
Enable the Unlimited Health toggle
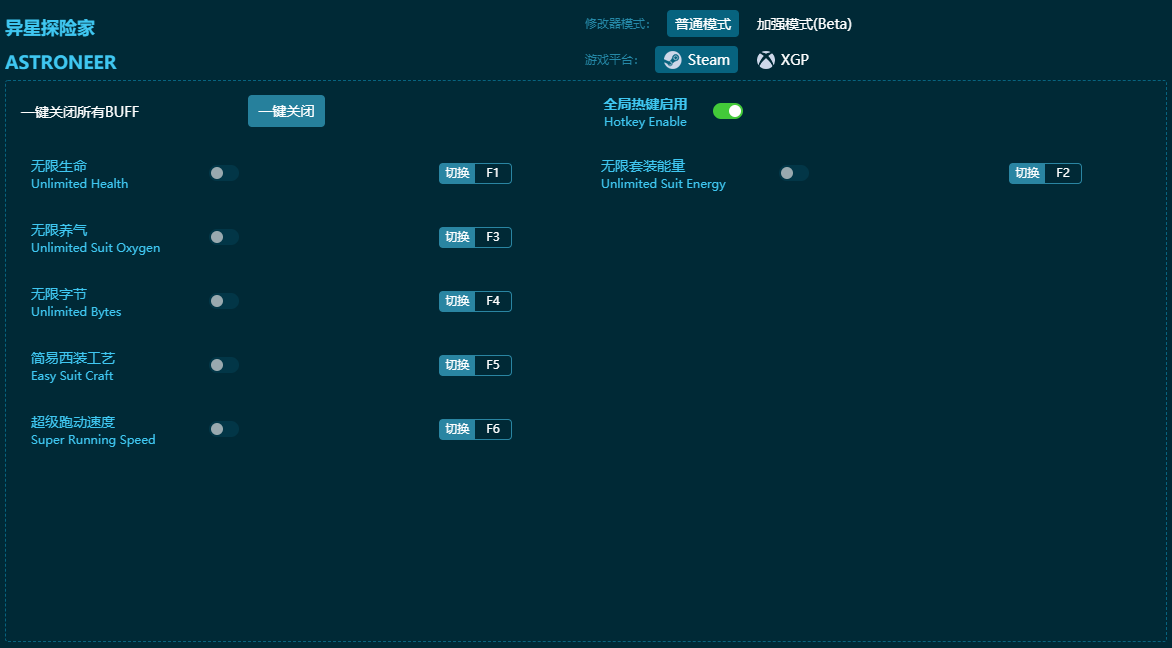click(224, 173)
